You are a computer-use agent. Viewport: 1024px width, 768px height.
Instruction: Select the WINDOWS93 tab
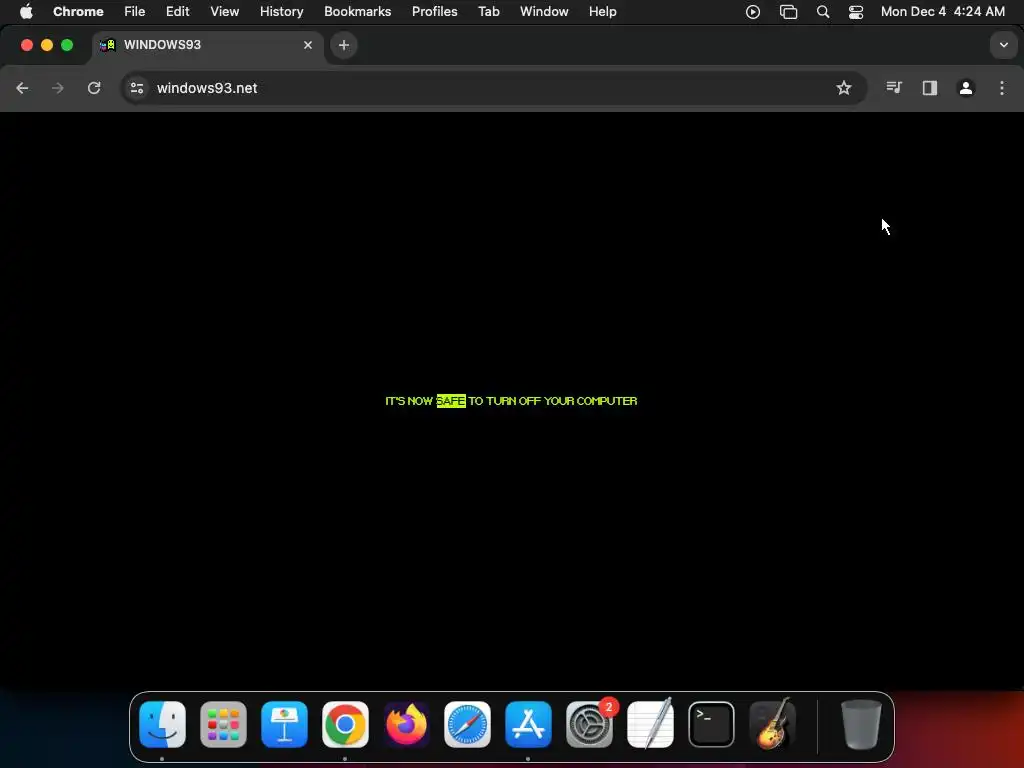tap(208, 45)
